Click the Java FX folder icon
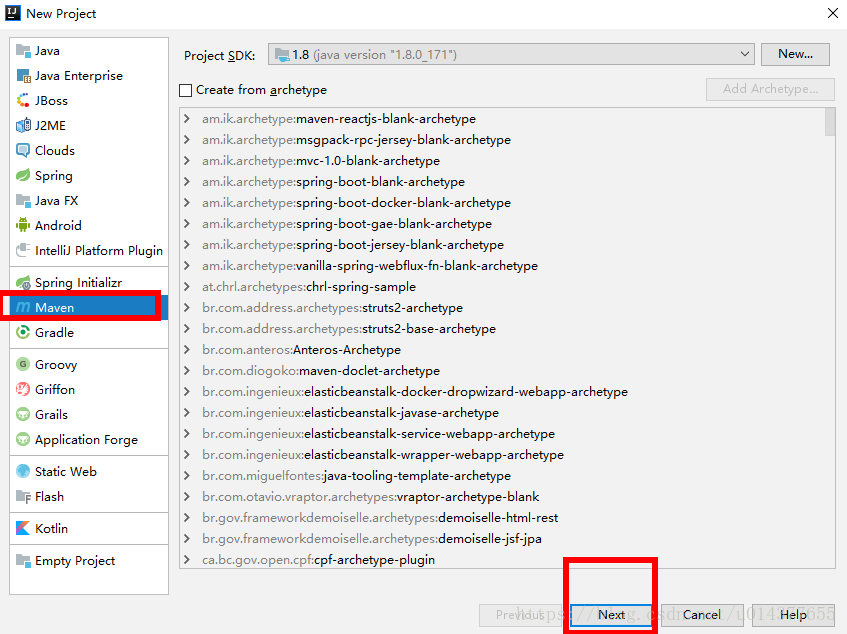This screenshot has width=847, height=634. (x=23, y=200)
